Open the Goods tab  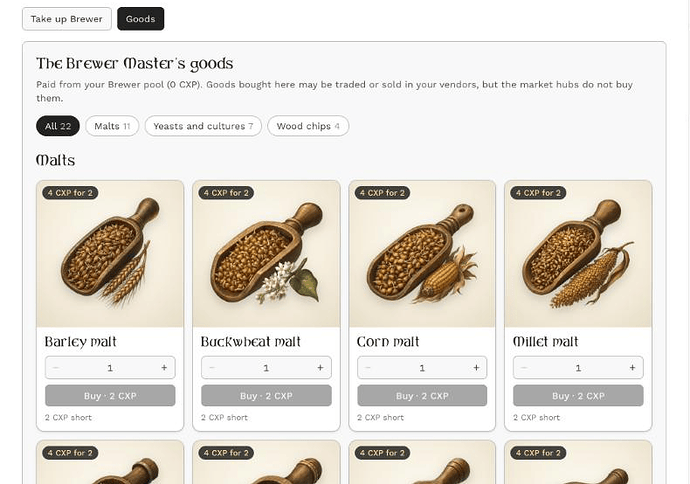pos(140,19)
